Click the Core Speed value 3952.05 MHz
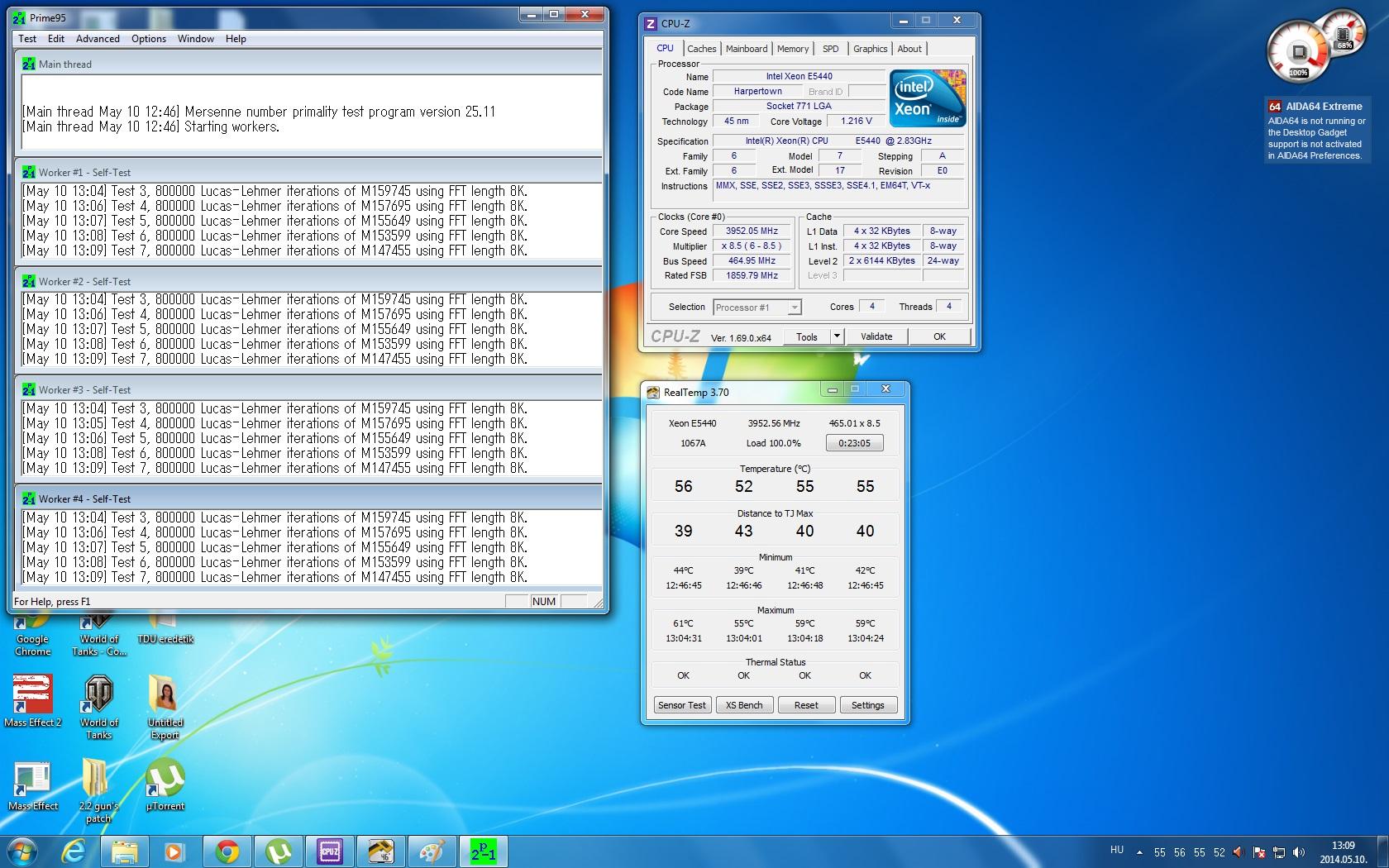This screenshot has height=868, width=1389. tap(752, 231)
